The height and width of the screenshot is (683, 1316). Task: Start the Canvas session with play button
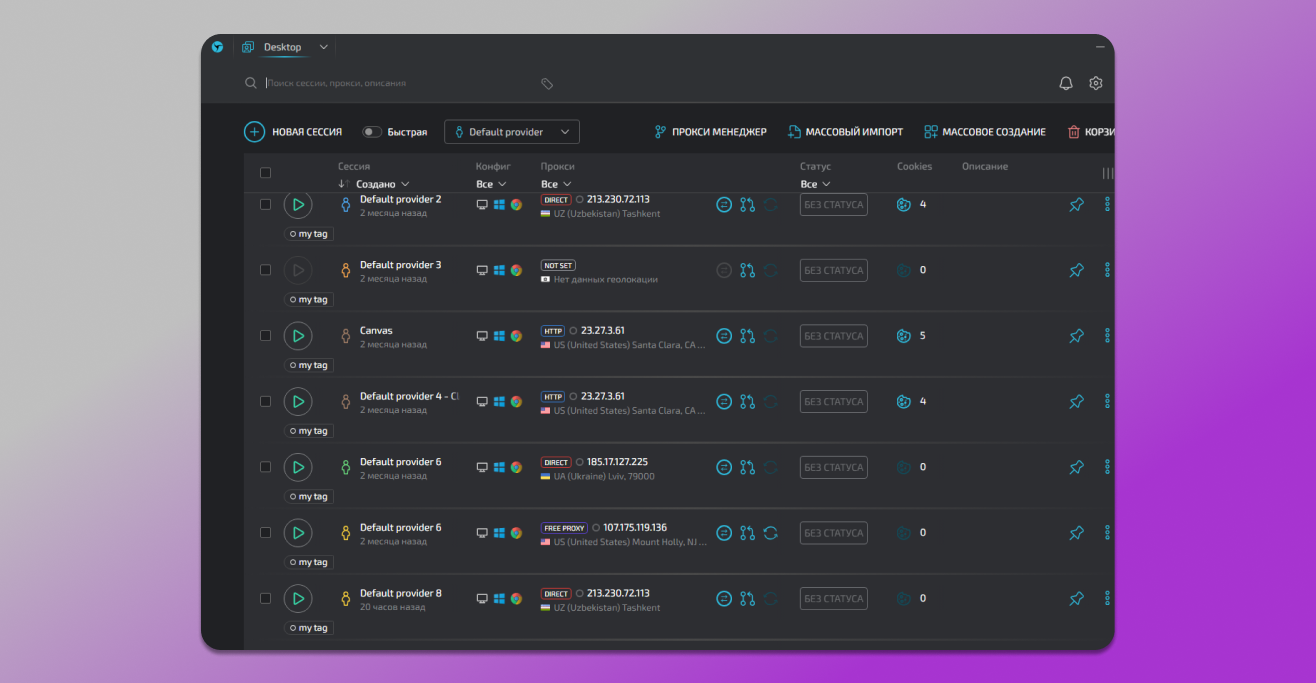tap(297, 336)
